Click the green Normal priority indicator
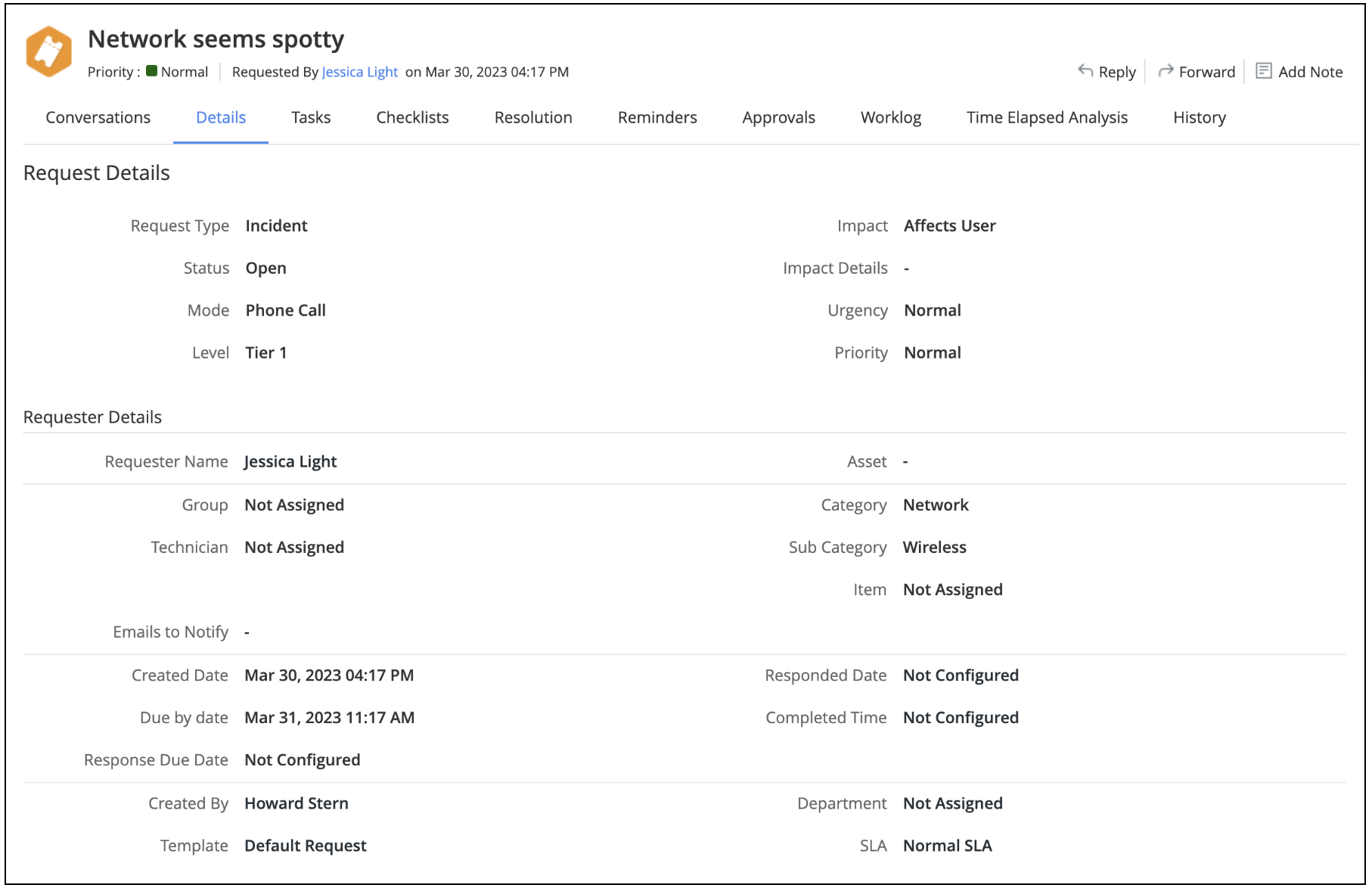 click(152, 71)
